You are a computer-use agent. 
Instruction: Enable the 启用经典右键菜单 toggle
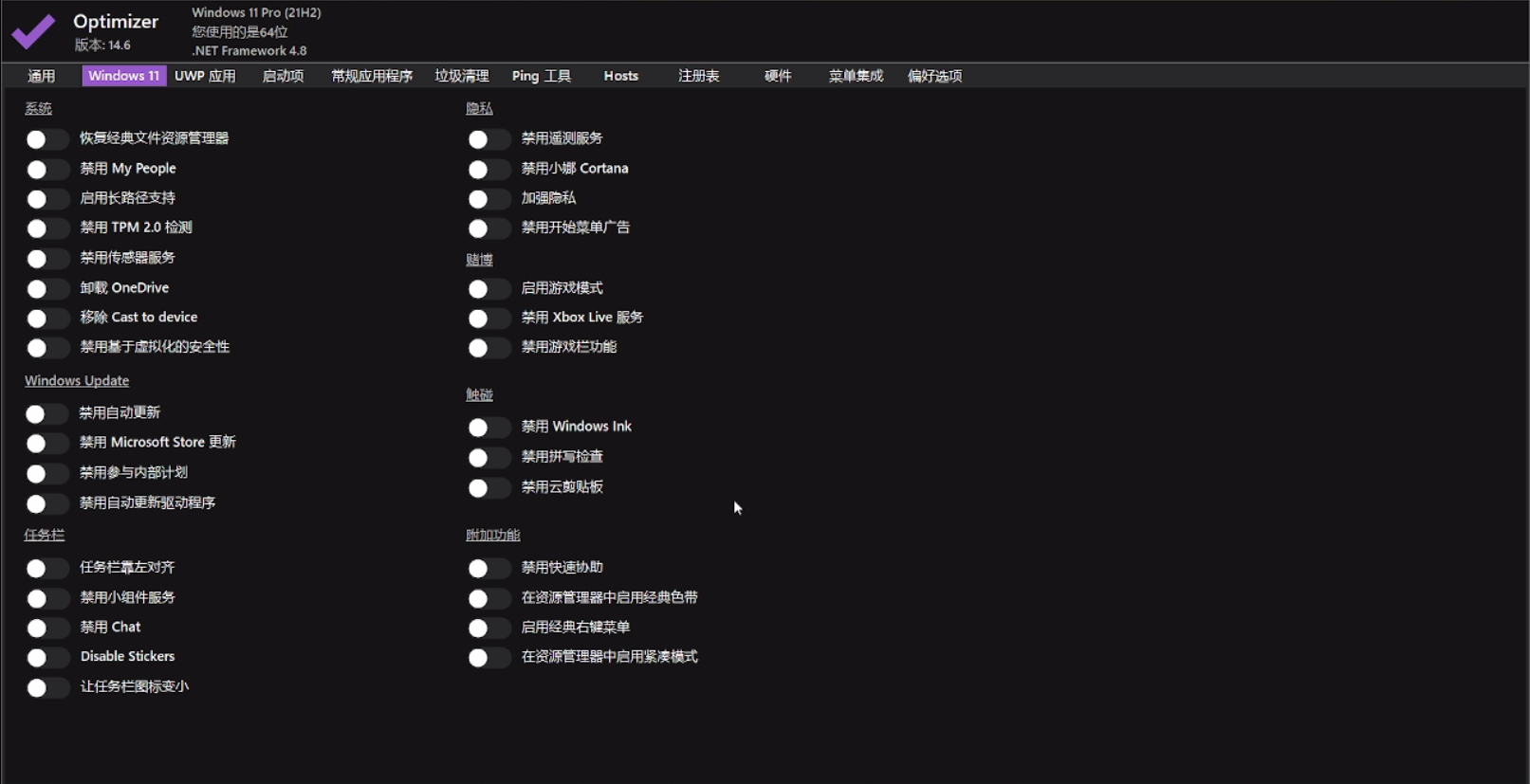tap(488, 628)
